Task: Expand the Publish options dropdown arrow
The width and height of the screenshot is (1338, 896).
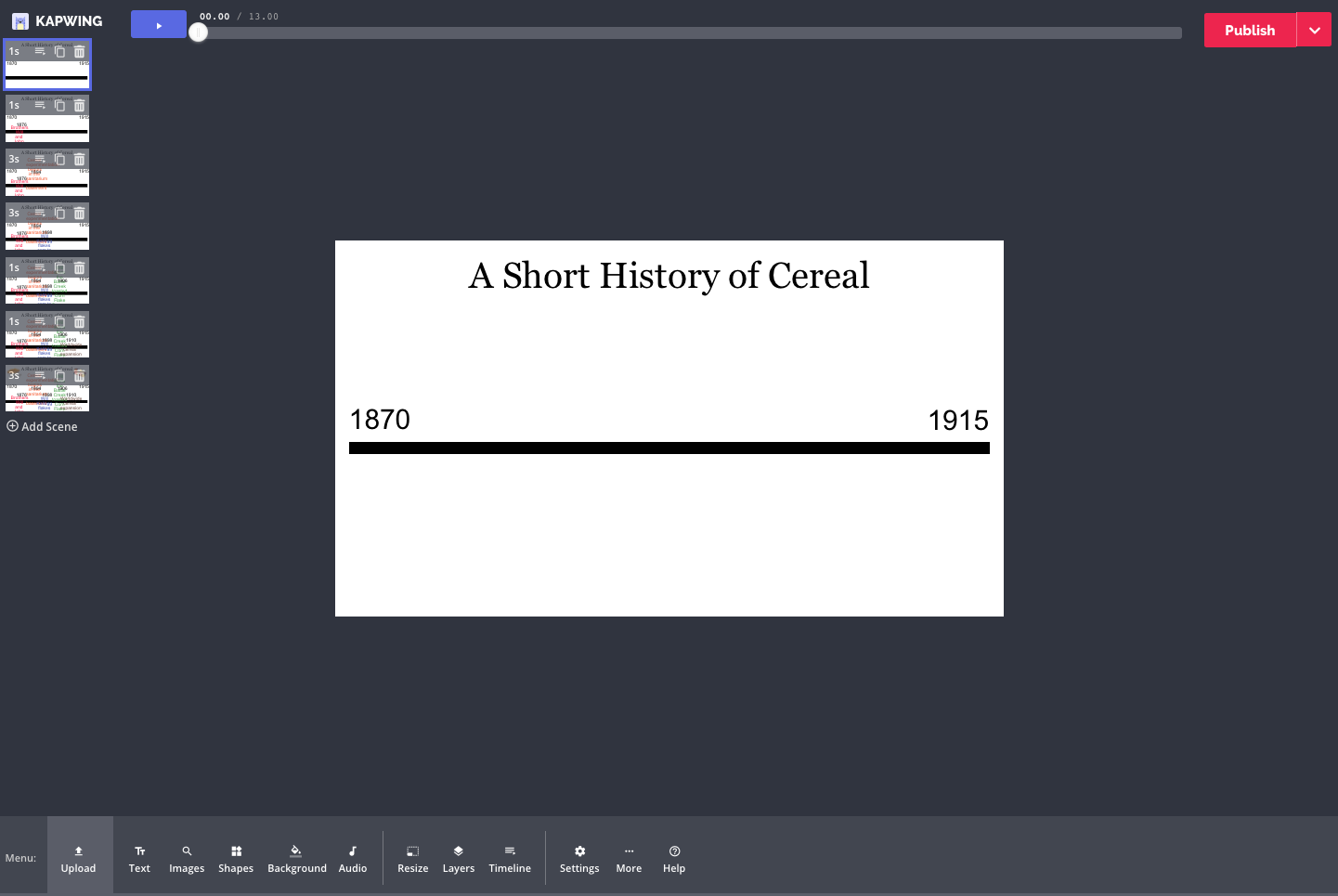Action: pos(1314,30)
